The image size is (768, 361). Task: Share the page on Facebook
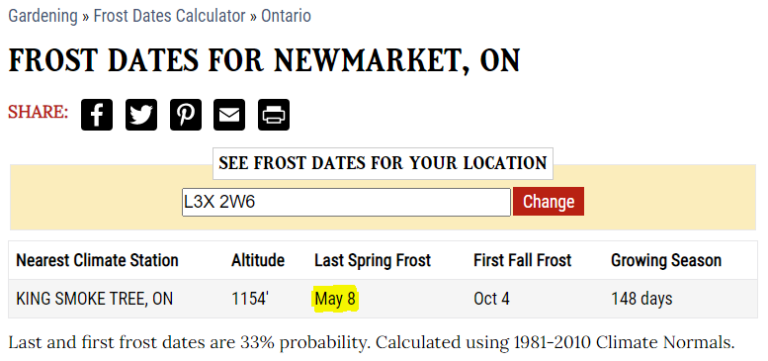click(x=96, y=115)
